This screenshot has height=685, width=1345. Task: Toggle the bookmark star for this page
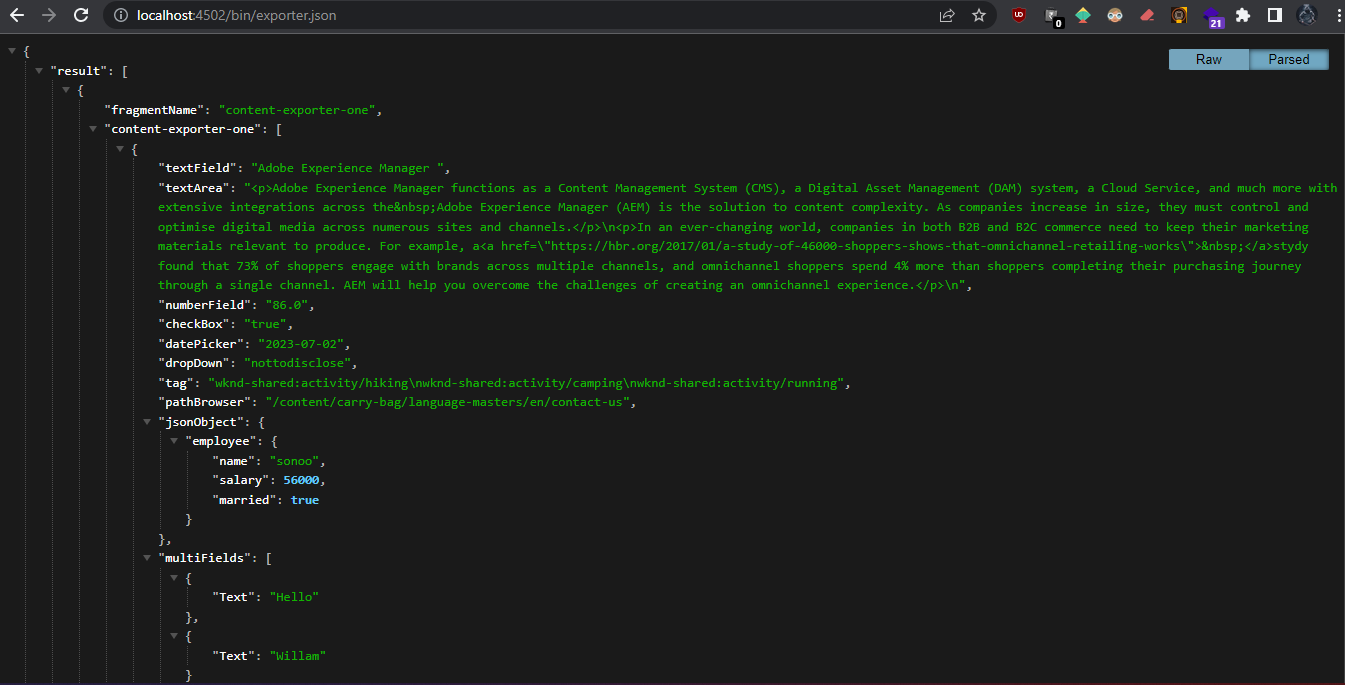[979, 15]
